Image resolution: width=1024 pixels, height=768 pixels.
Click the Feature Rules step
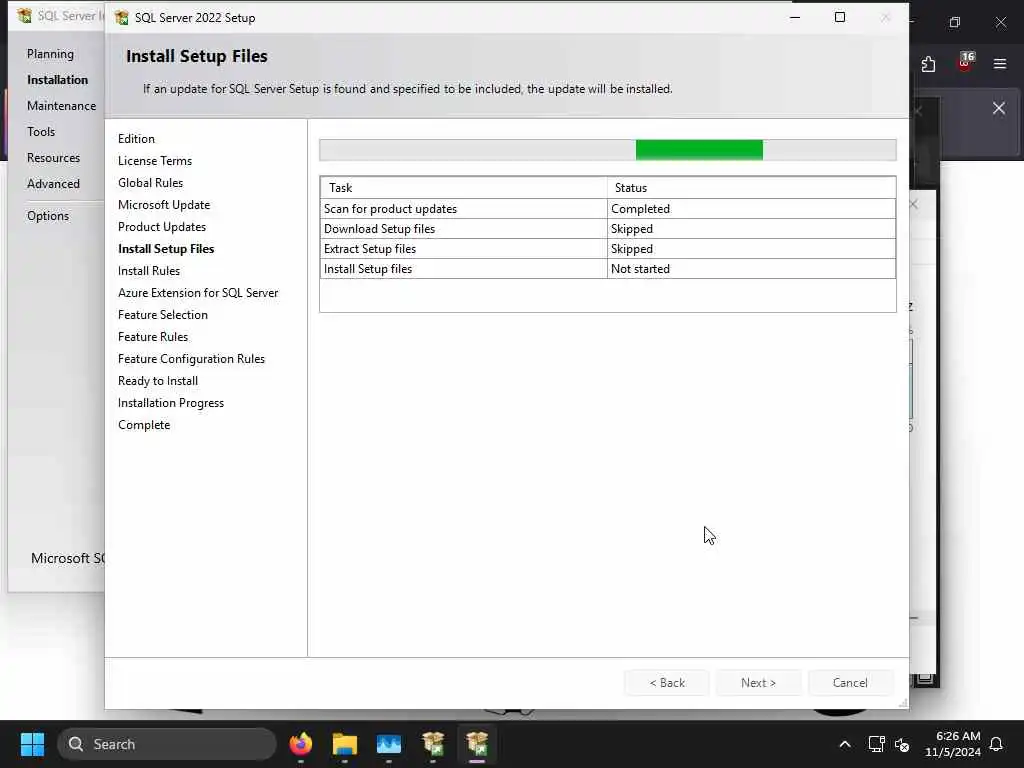pos(153,337)
